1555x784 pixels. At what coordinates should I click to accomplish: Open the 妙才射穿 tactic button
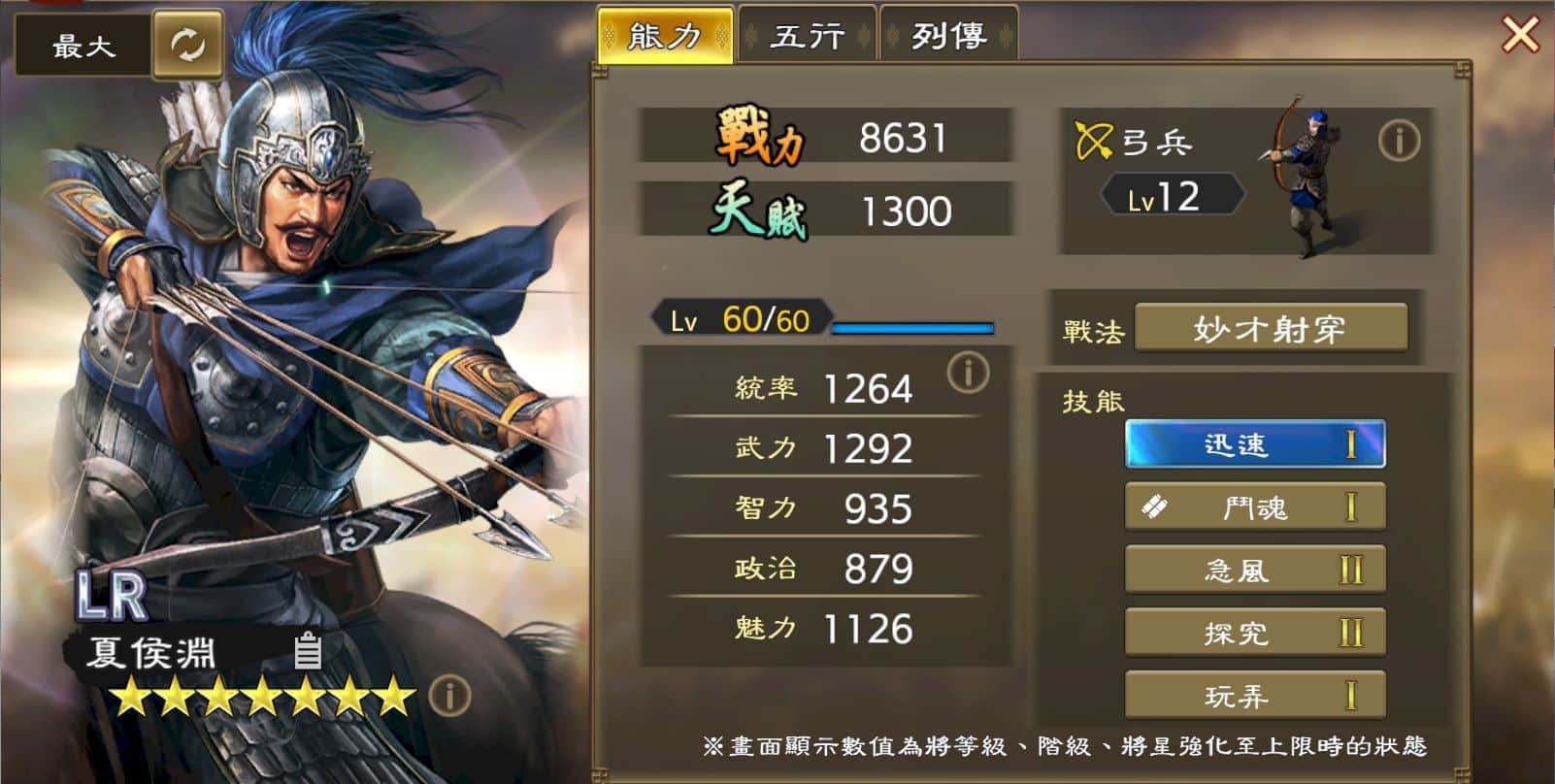[x=1271, y=328]
